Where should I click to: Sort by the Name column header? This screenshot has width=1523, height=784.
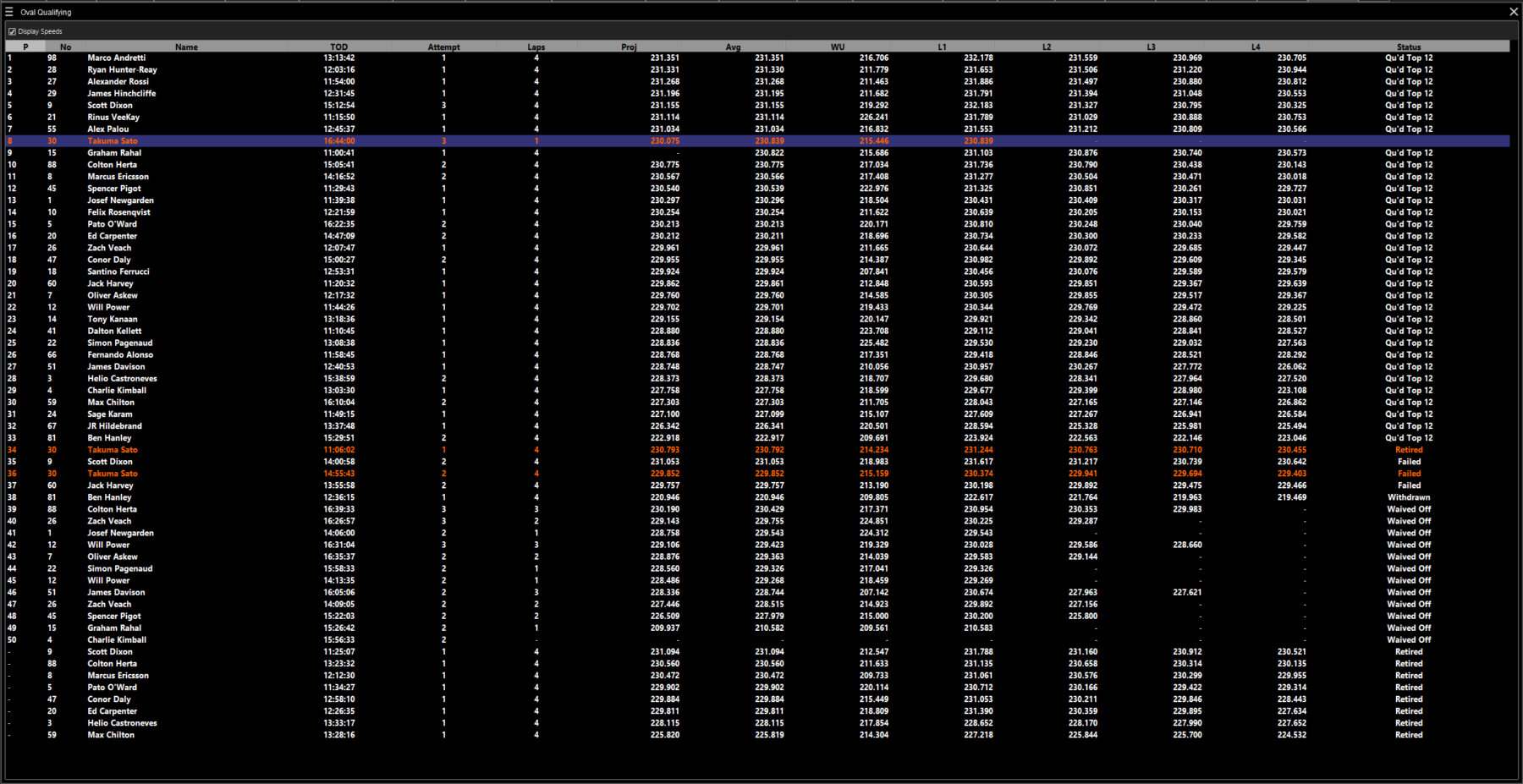186,47
